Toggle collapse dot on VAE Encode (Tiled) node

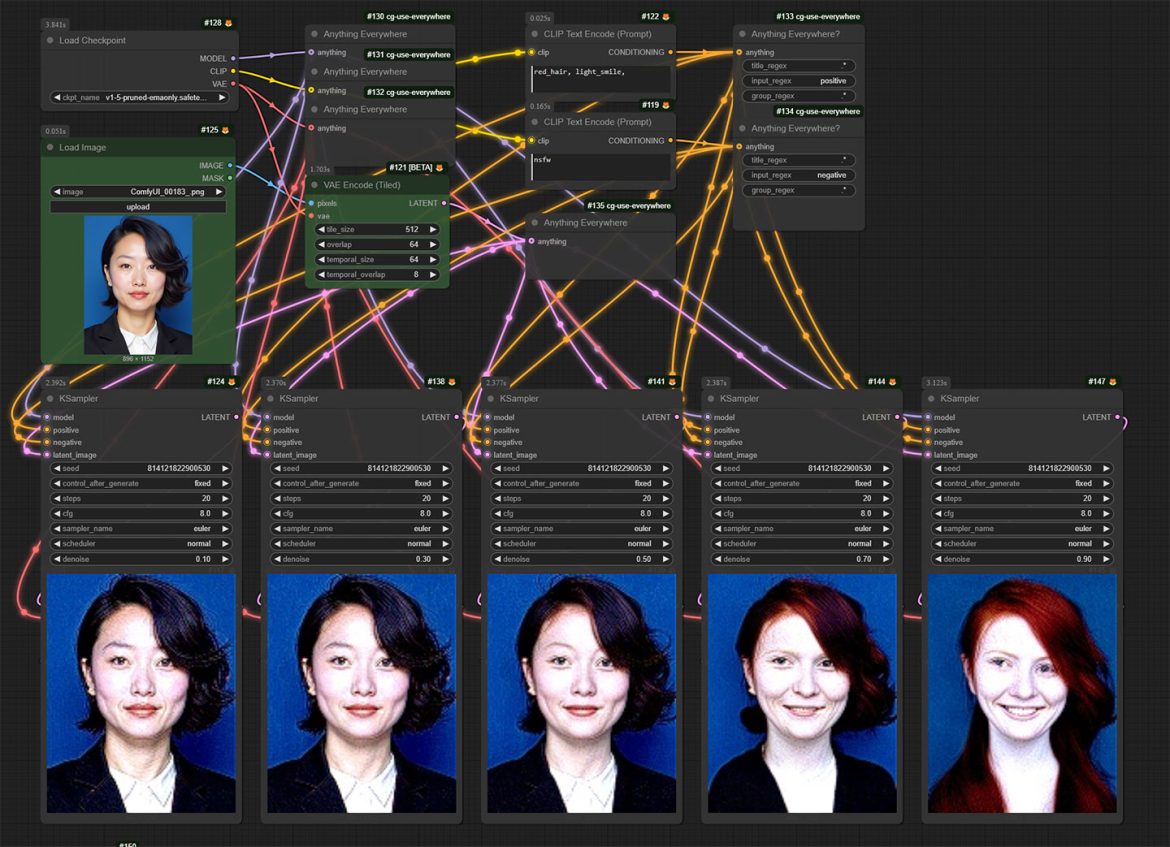point(314,185)
